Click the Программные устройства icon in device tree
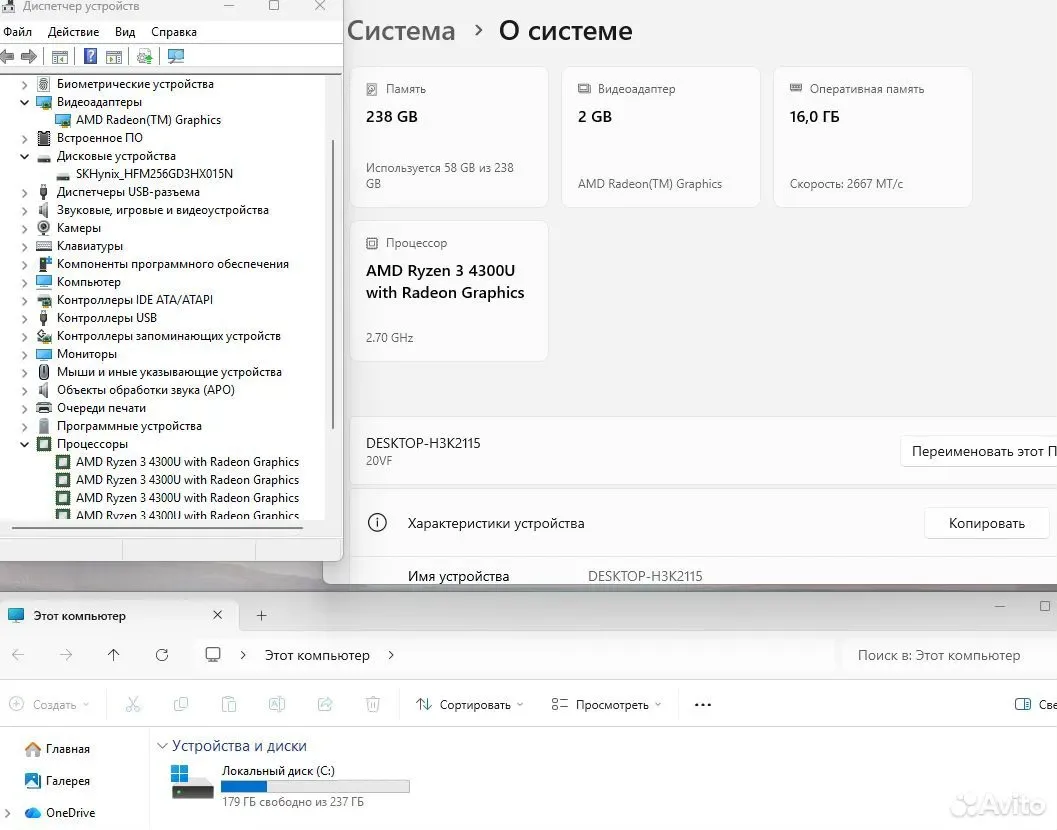 [44, 426]
